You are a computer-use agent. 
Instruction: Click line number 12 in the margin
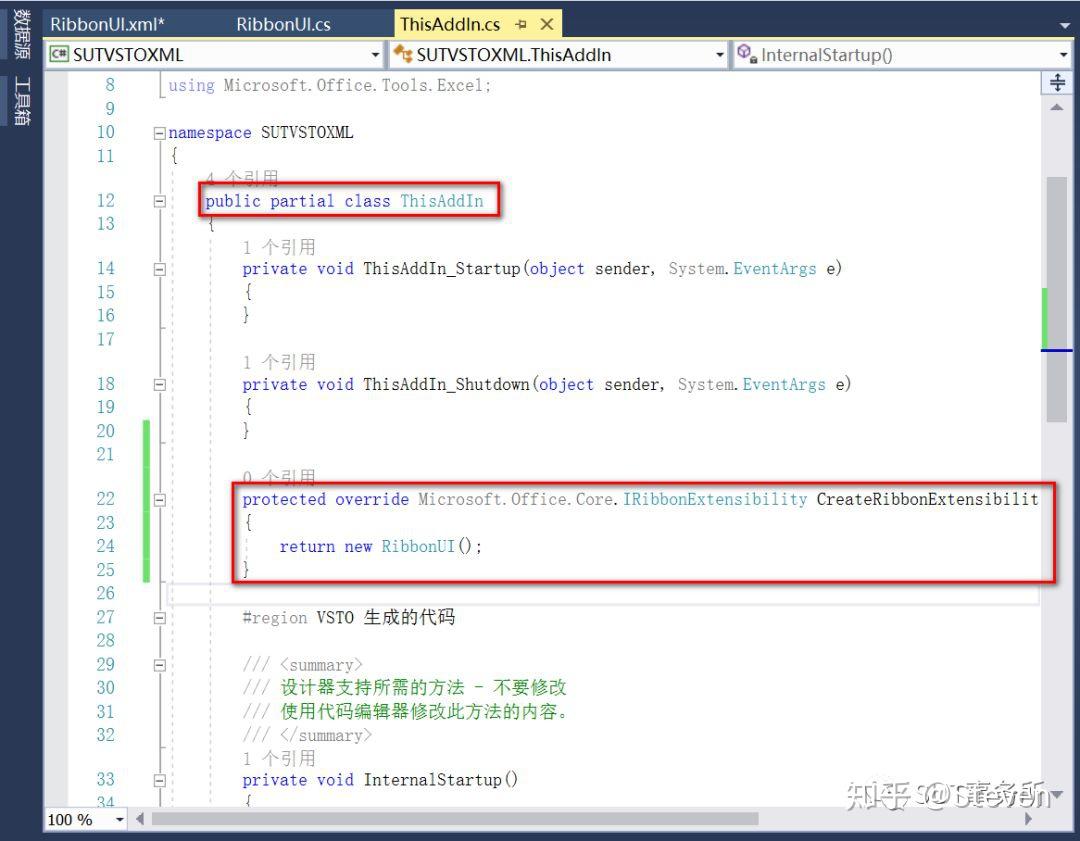coord(105,200)
